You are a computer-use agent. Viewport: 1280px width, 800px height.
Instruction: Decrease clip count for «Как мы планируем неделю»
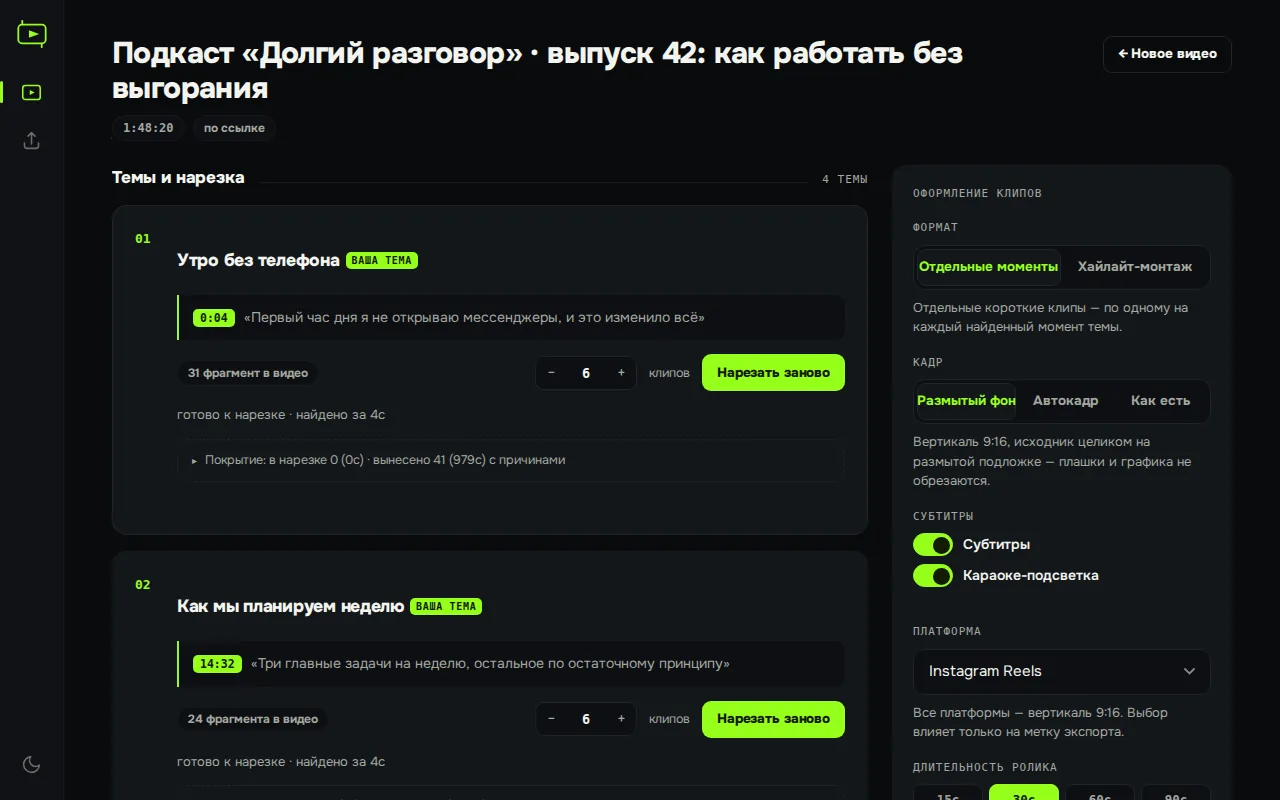551,719
